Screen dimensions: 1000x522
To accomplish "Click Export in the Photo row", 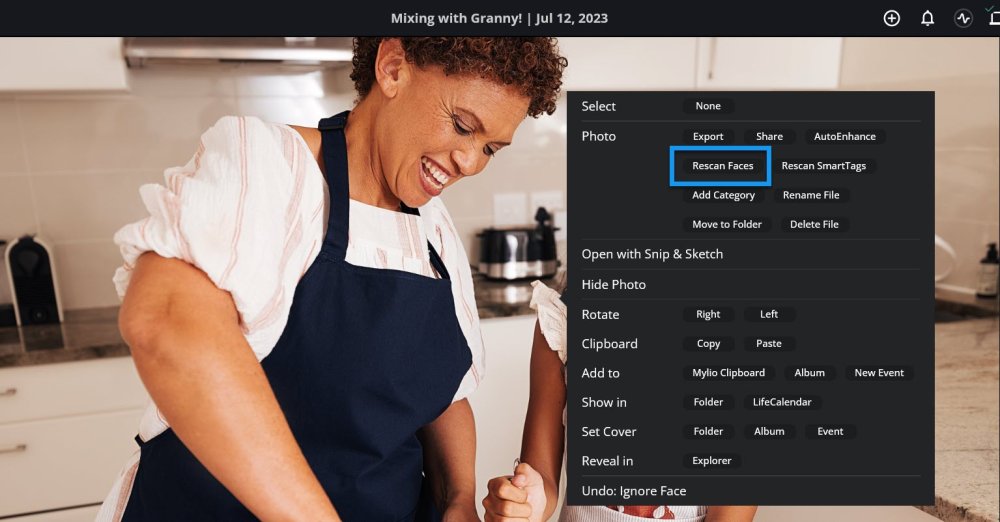I will (x=708, y=137).
